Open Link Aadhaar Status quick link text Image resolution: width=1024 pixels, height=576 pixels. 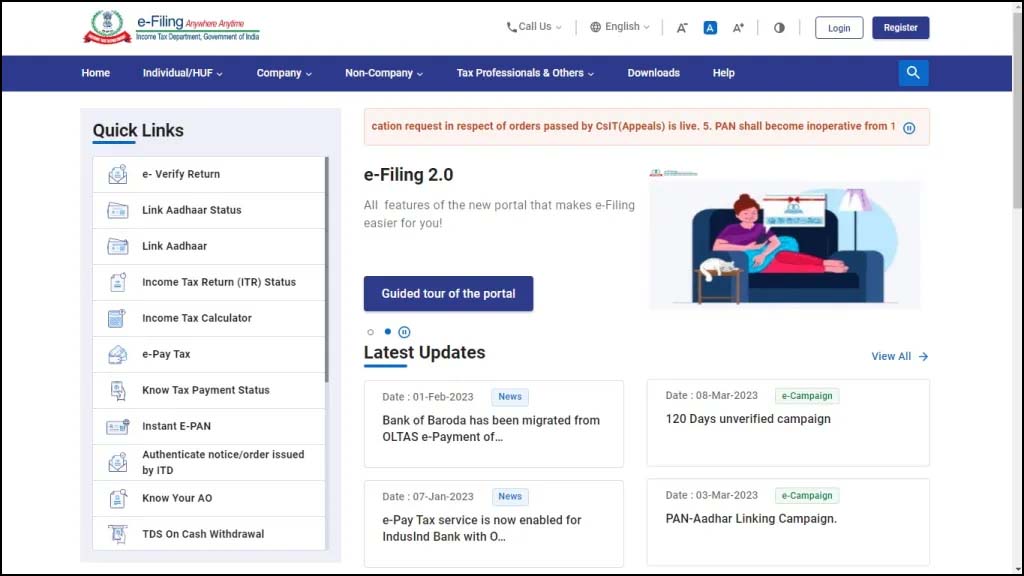point(192,210)
